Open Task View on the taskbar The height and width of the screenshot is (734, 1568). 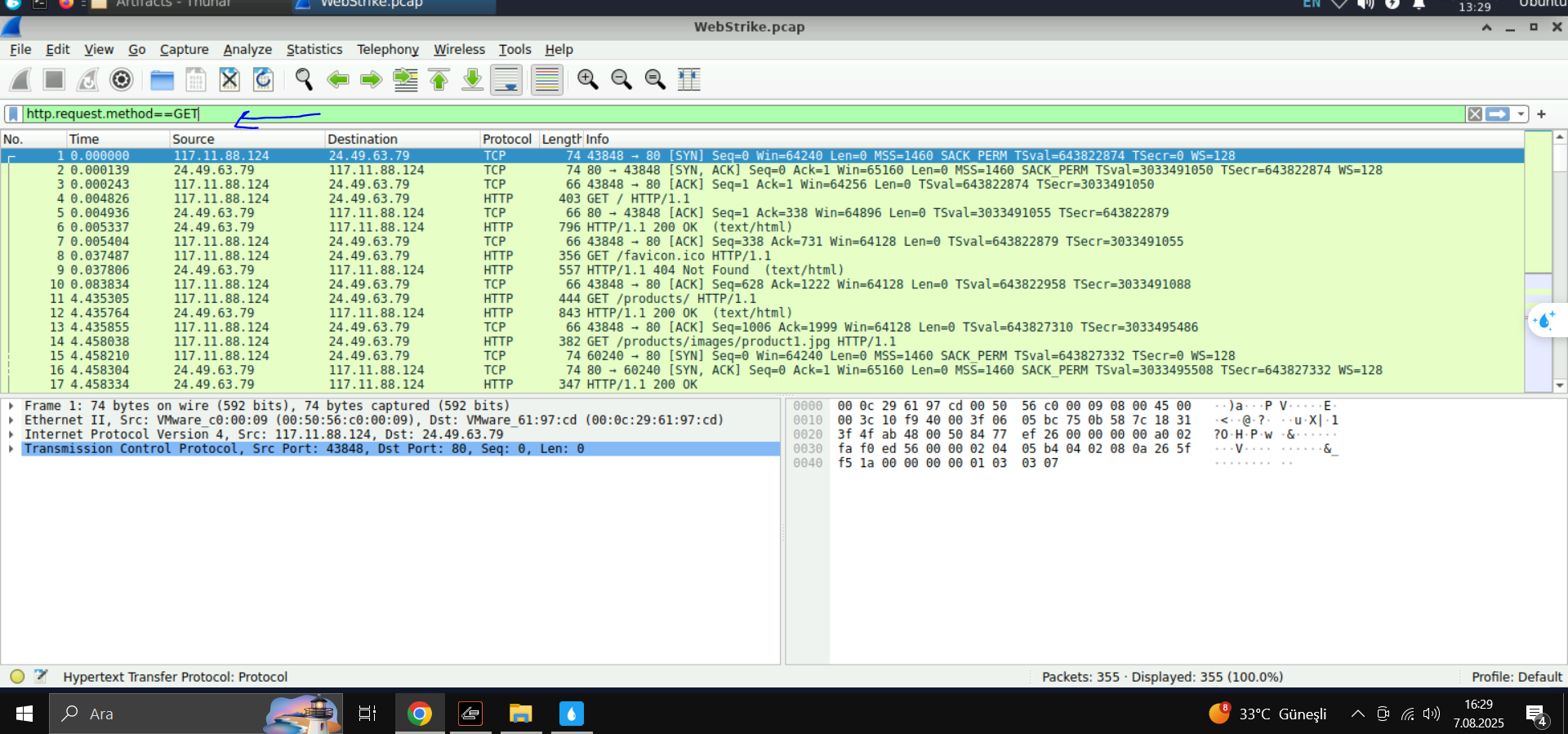coord(367,714)
